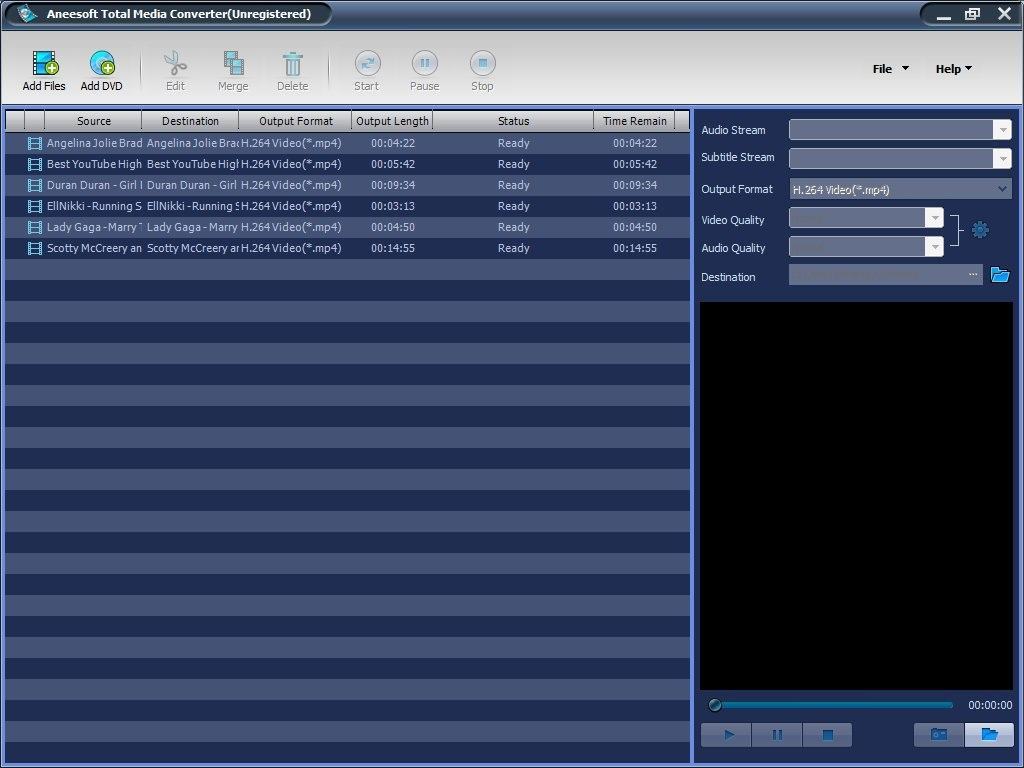Open the Subtitle Stream dropdown
Viewport: 1024px width, 768px height.
click(x=1003, y=158)
